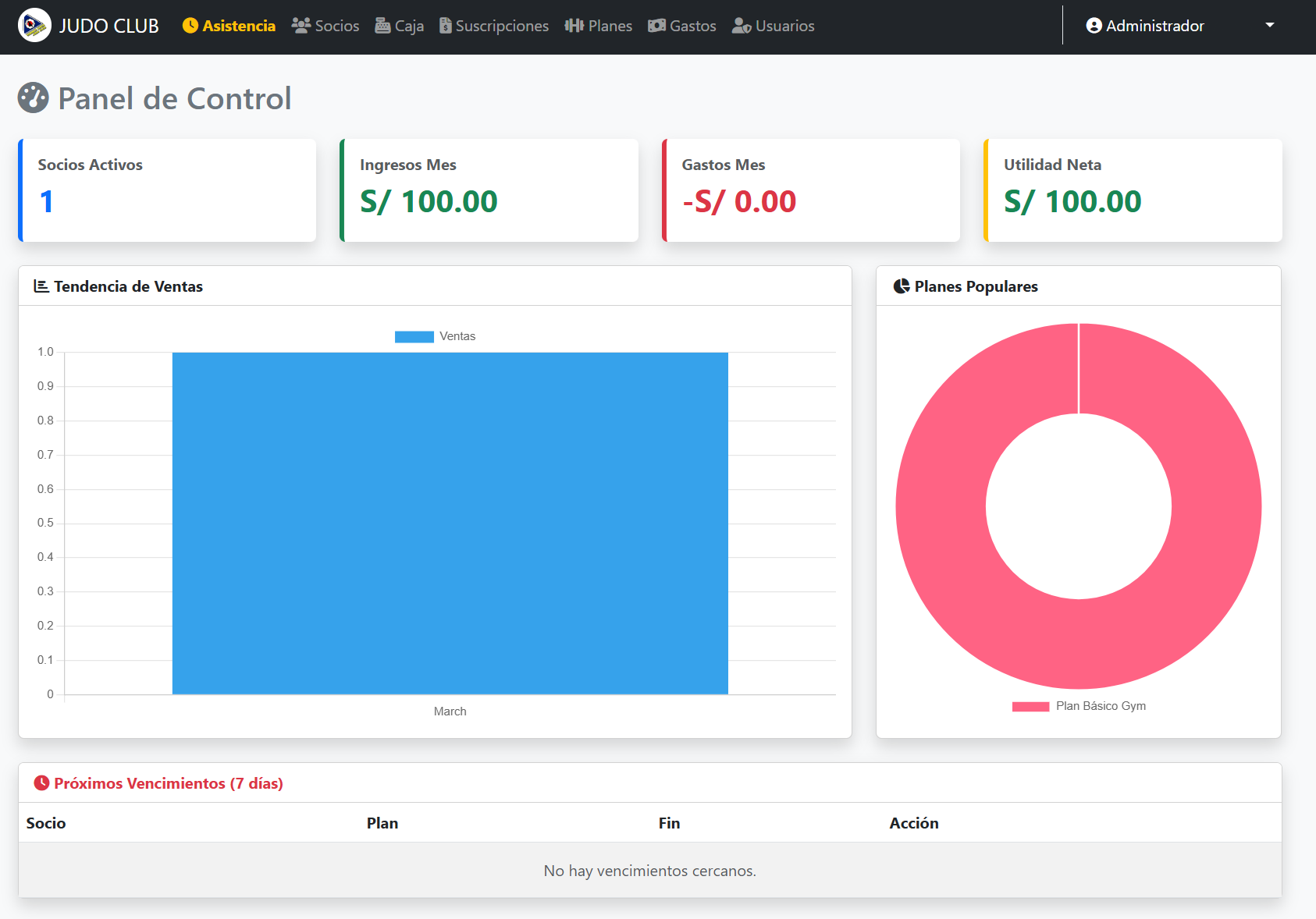Click the Socios Activos card

167,190
